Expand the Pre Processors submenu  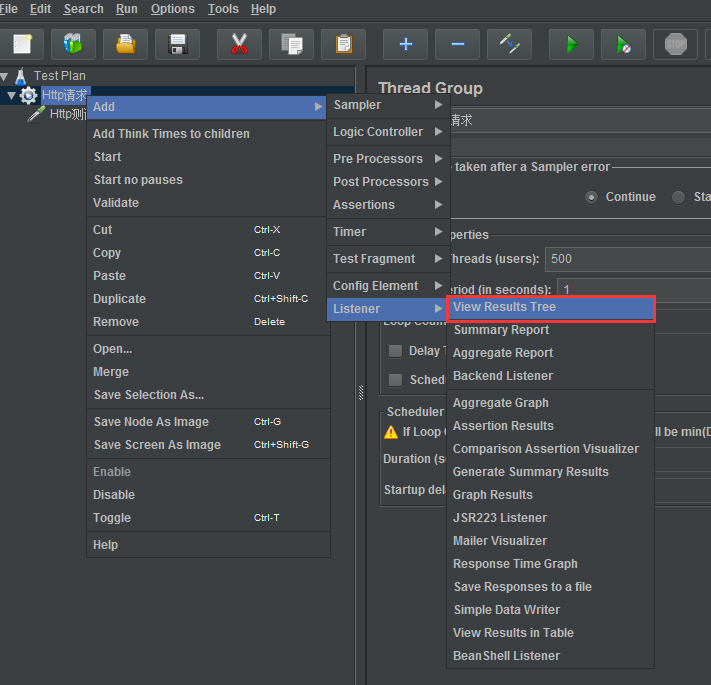point(388,159)
